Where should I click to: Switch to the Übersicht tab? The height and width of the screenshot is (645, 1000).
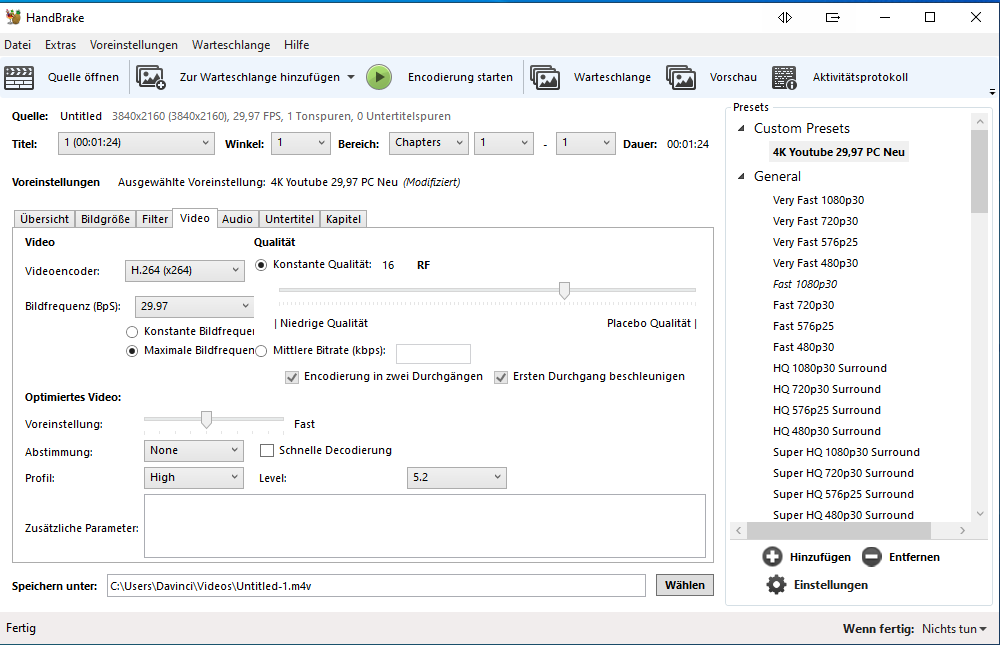[x=44, y=219]
